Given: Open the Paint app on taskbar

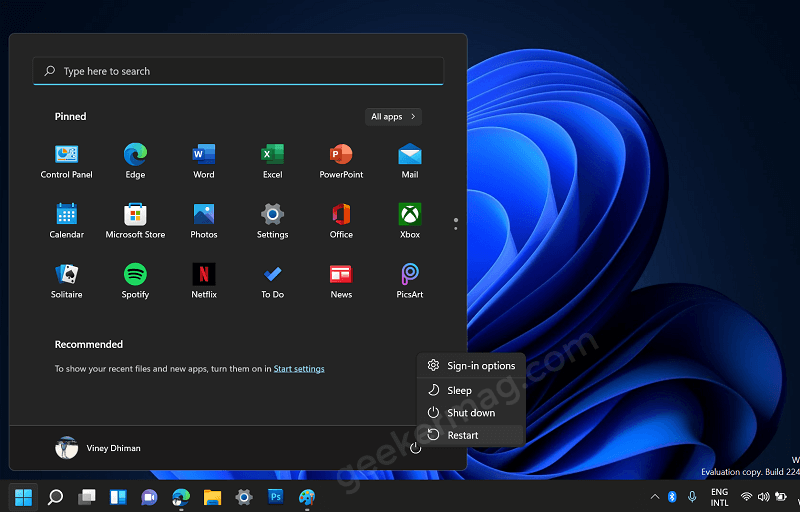Looking at the screenshot, I should [x=307, y=497].
